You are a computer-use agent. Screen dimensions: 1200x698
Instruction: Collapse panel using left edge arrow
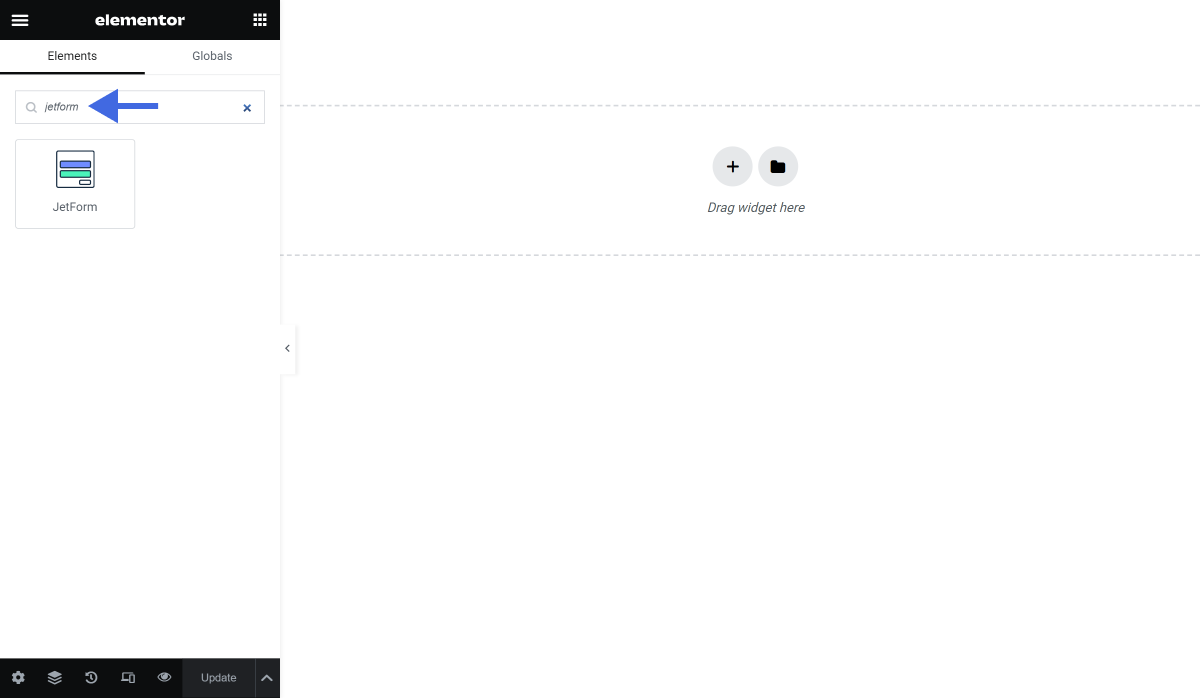(287, 348)
